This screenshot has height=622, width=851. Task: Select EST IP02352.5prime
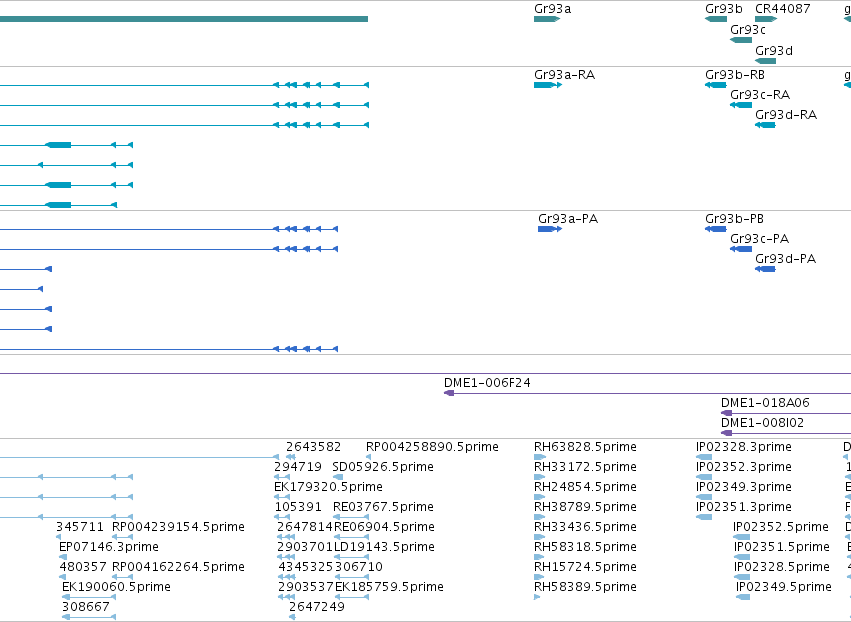741,537
